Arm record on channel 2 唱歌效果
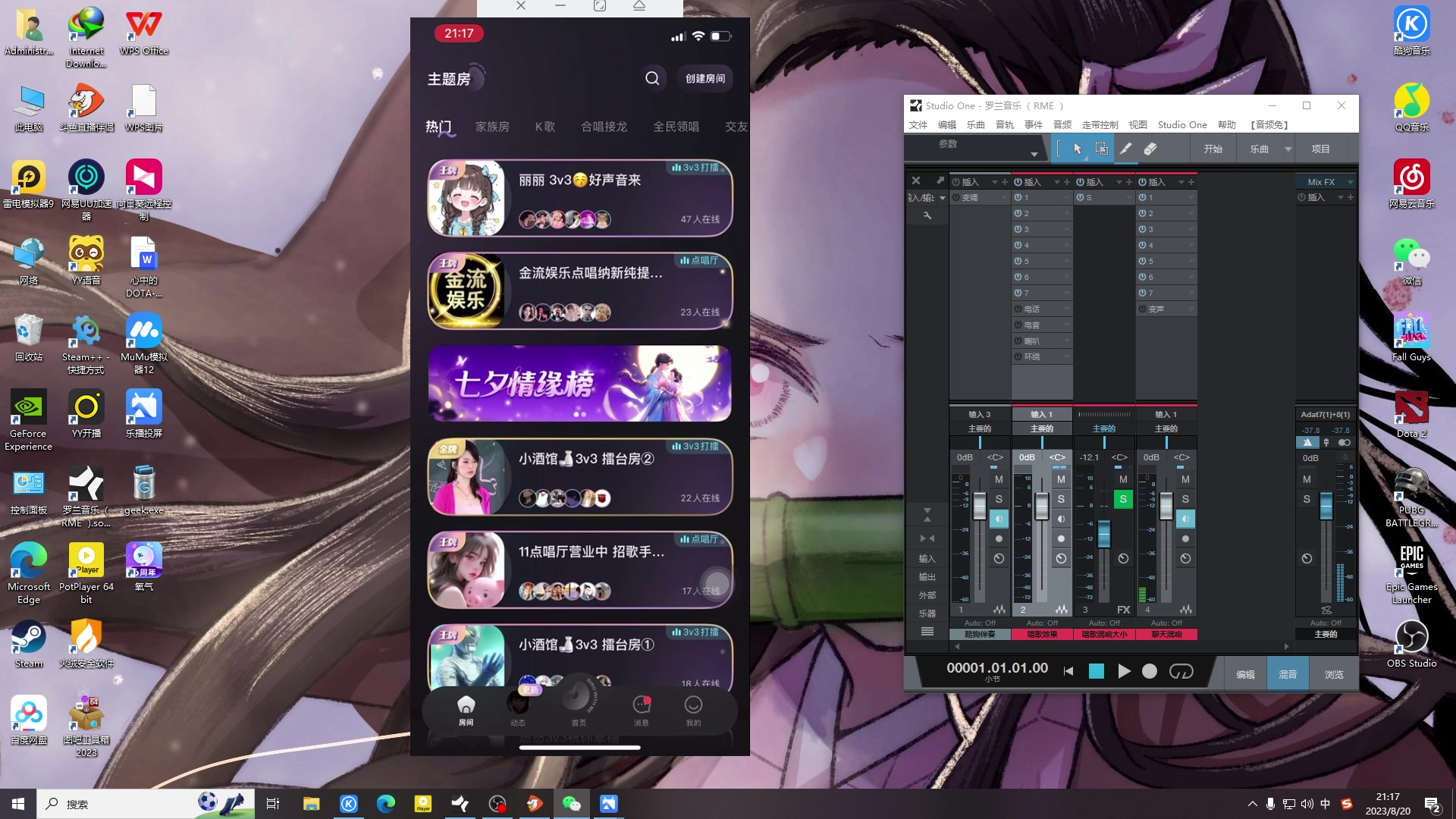This screenshot has height=819, width=1456. click(1061, 538)
